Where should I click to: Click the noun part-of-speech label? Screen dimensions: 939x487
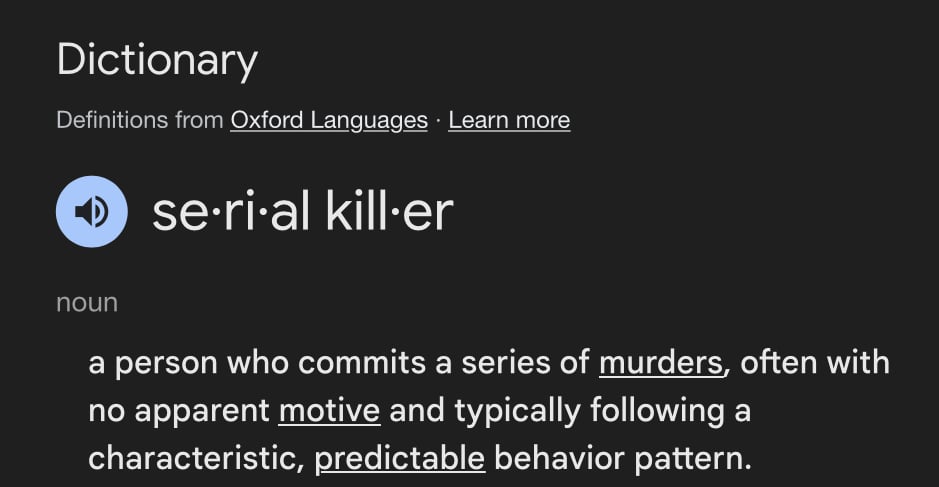(87, 303)
